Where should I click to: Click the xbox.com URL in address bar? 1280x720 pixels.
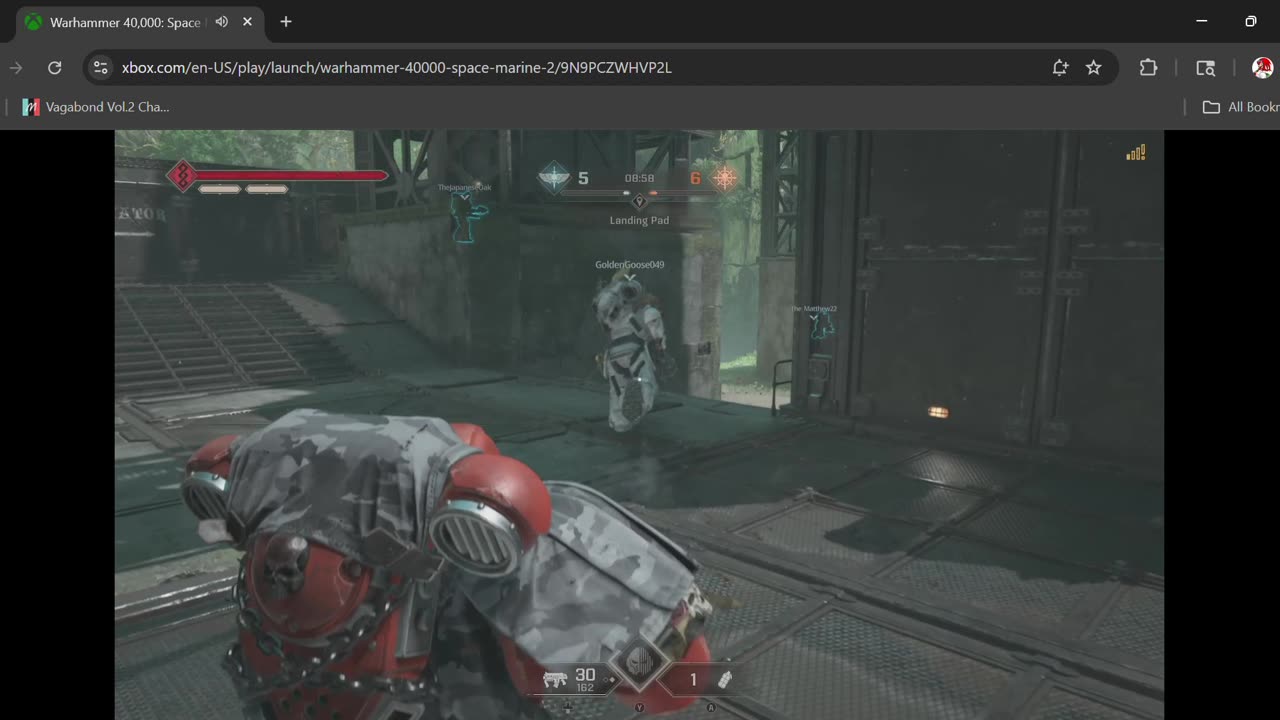coord(396,68)
